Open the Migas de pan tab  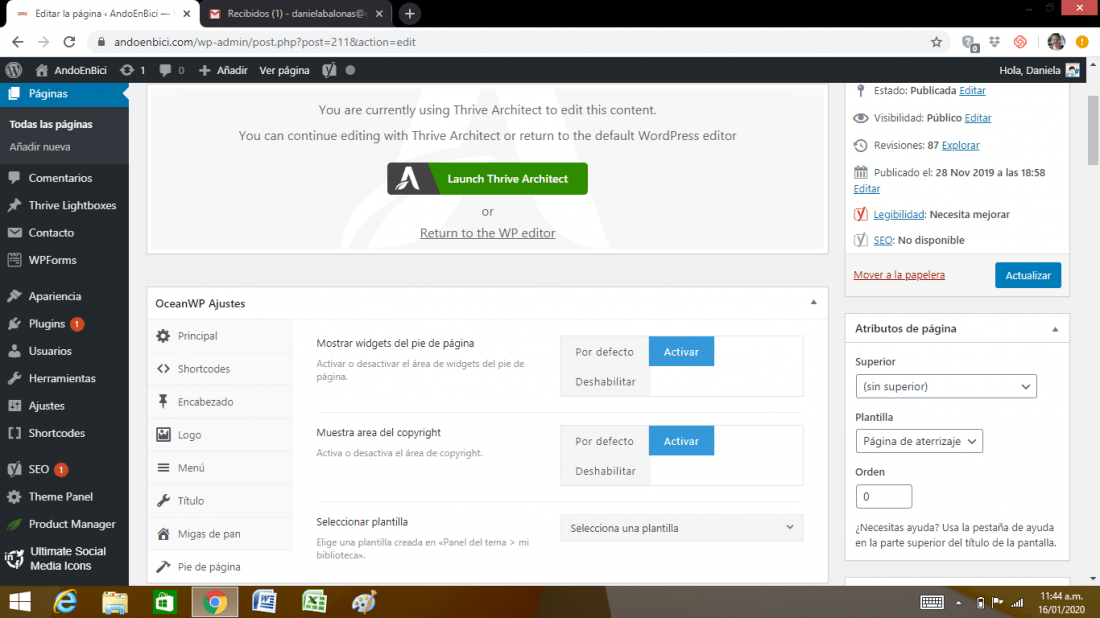point(220,534)
